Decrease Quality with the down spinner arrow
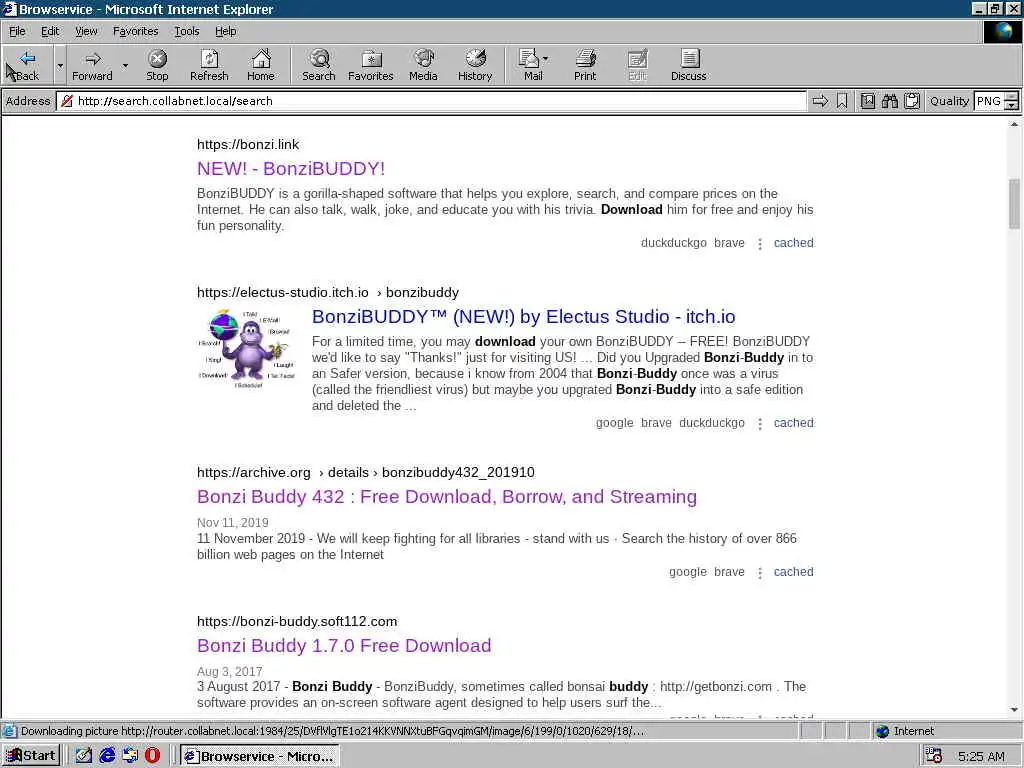 coord(1012,105)
